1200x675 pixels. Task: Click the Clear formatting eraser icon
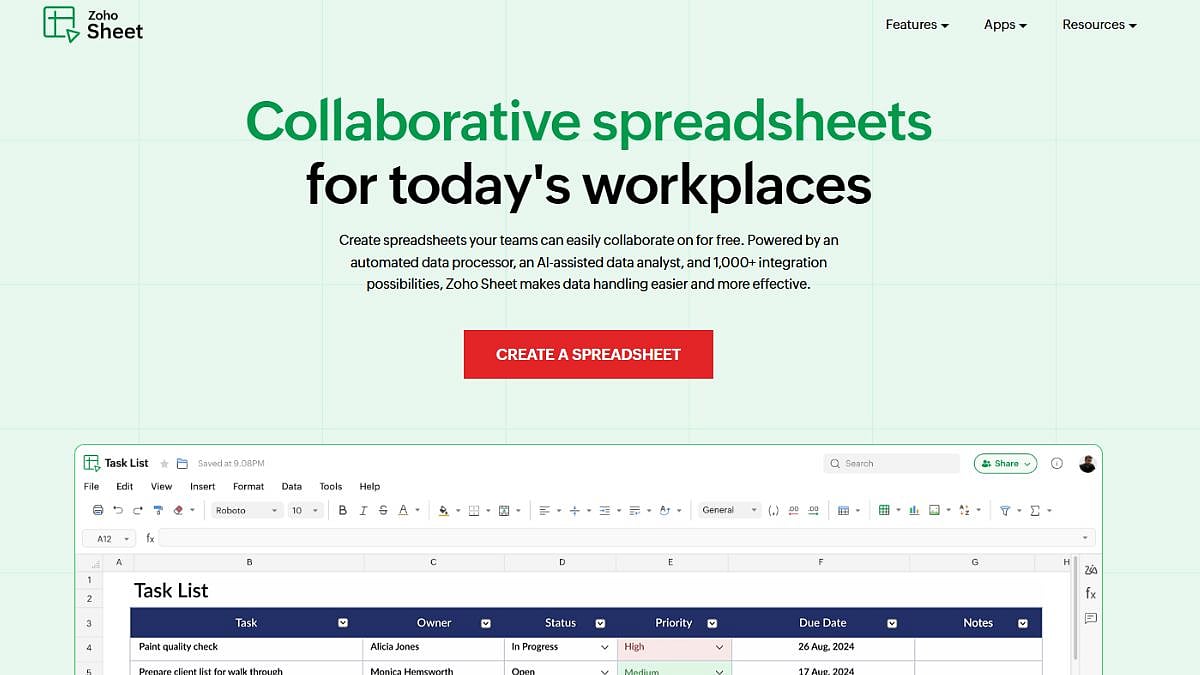tap(178, 510)
